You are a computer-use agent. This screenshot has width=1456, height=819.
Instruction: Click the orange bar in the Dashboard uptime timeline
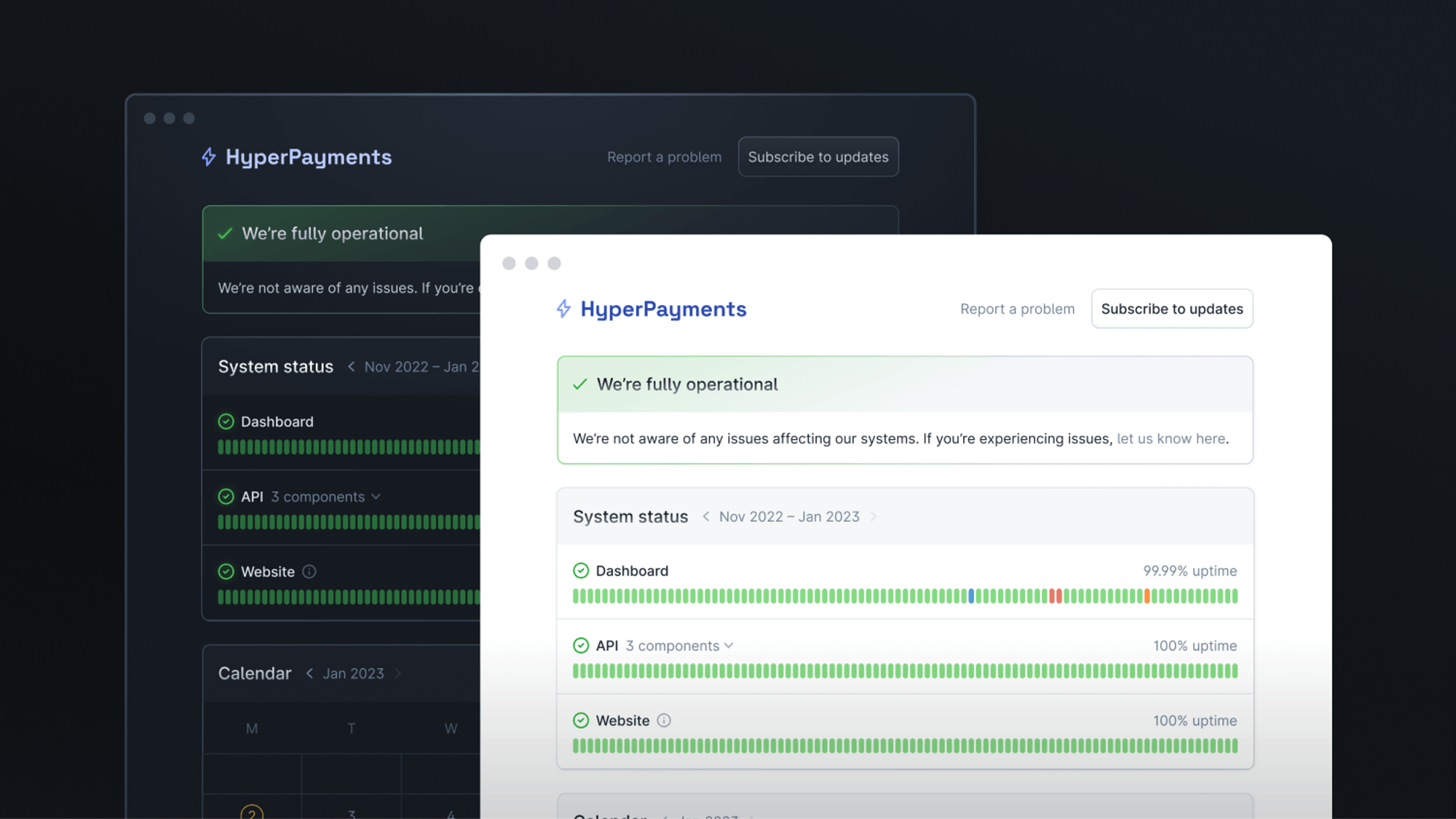tap(1147, 596)
